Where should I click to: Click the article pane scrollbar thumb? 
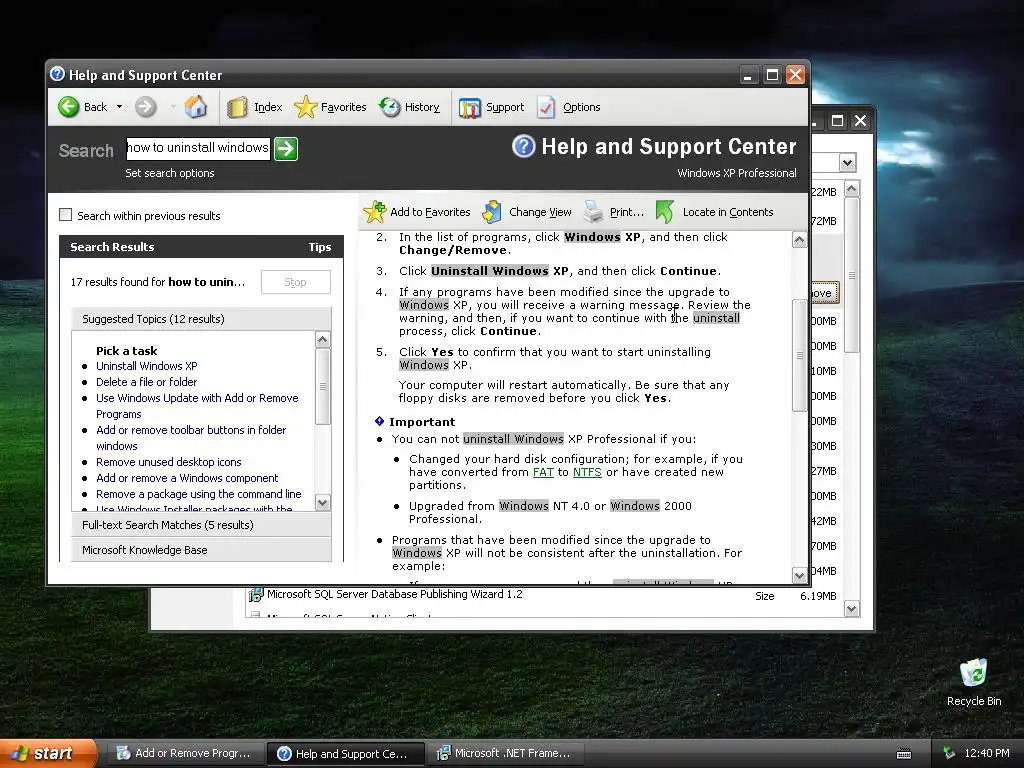coord(799,356)
